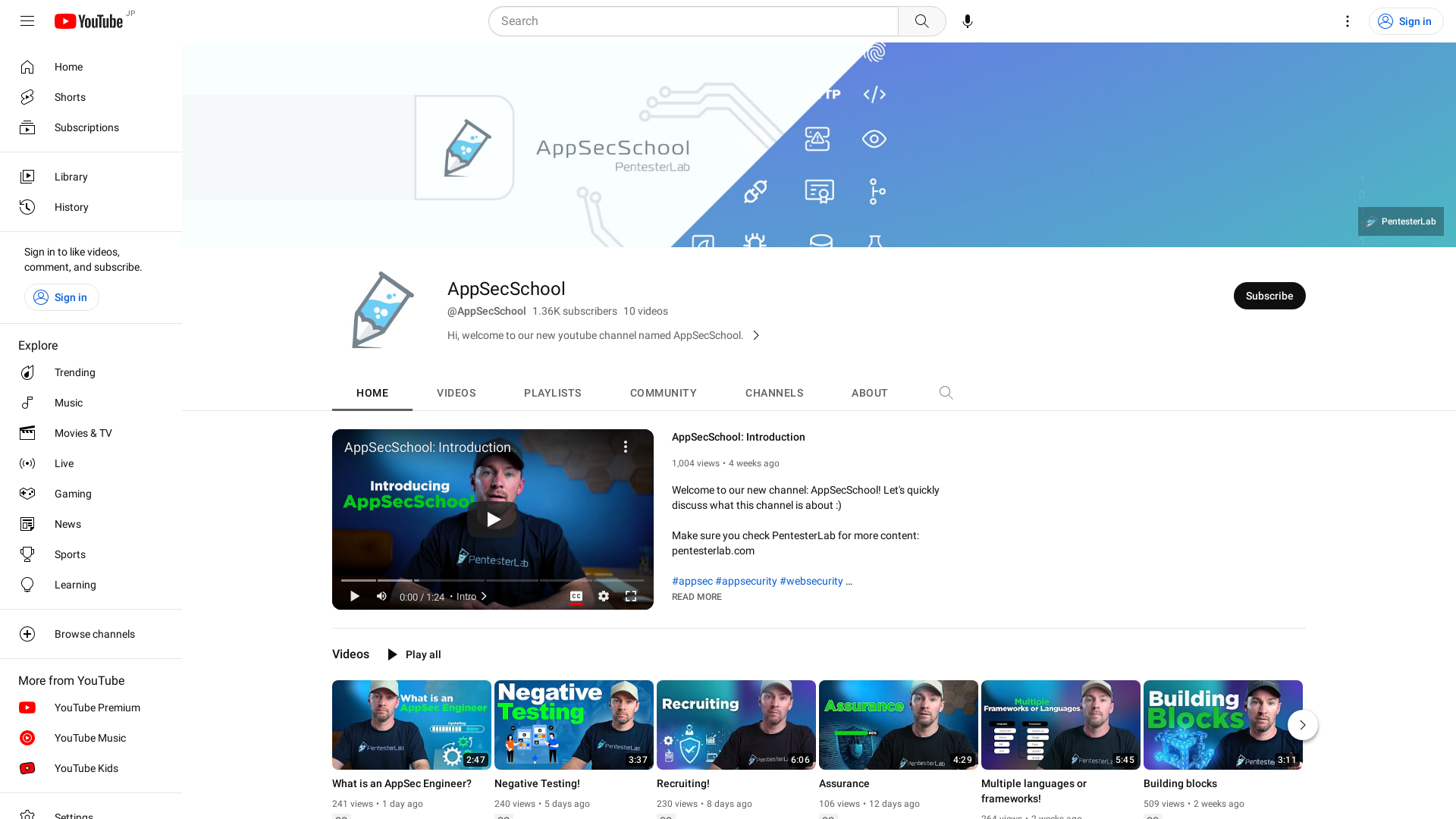
Task: Open Live category in sidebar
Action: click(x=91, y=463)
